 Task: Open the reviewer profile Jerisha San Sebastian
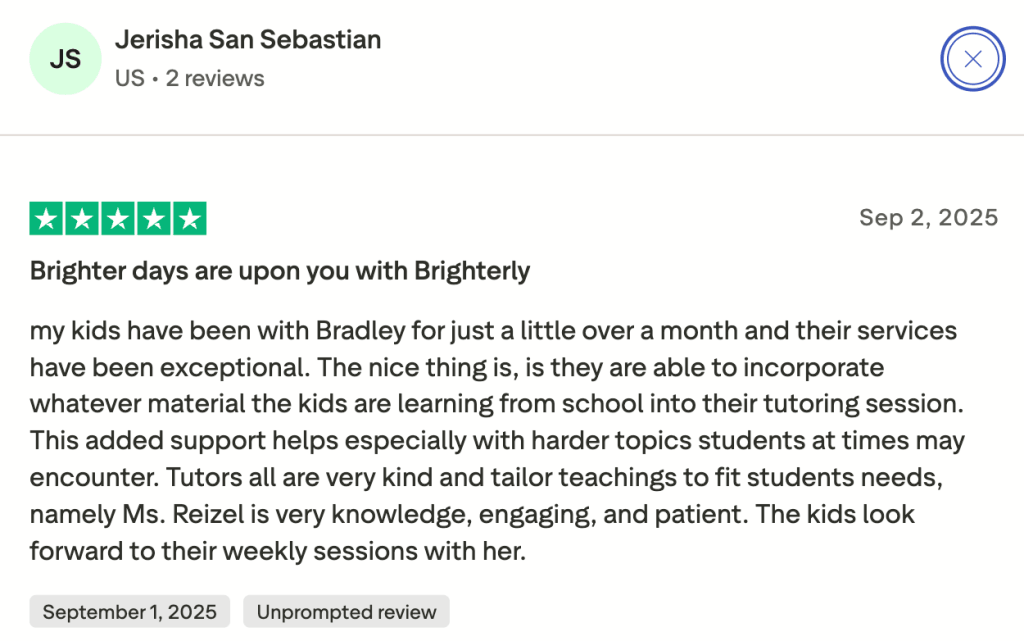[248, 40]
